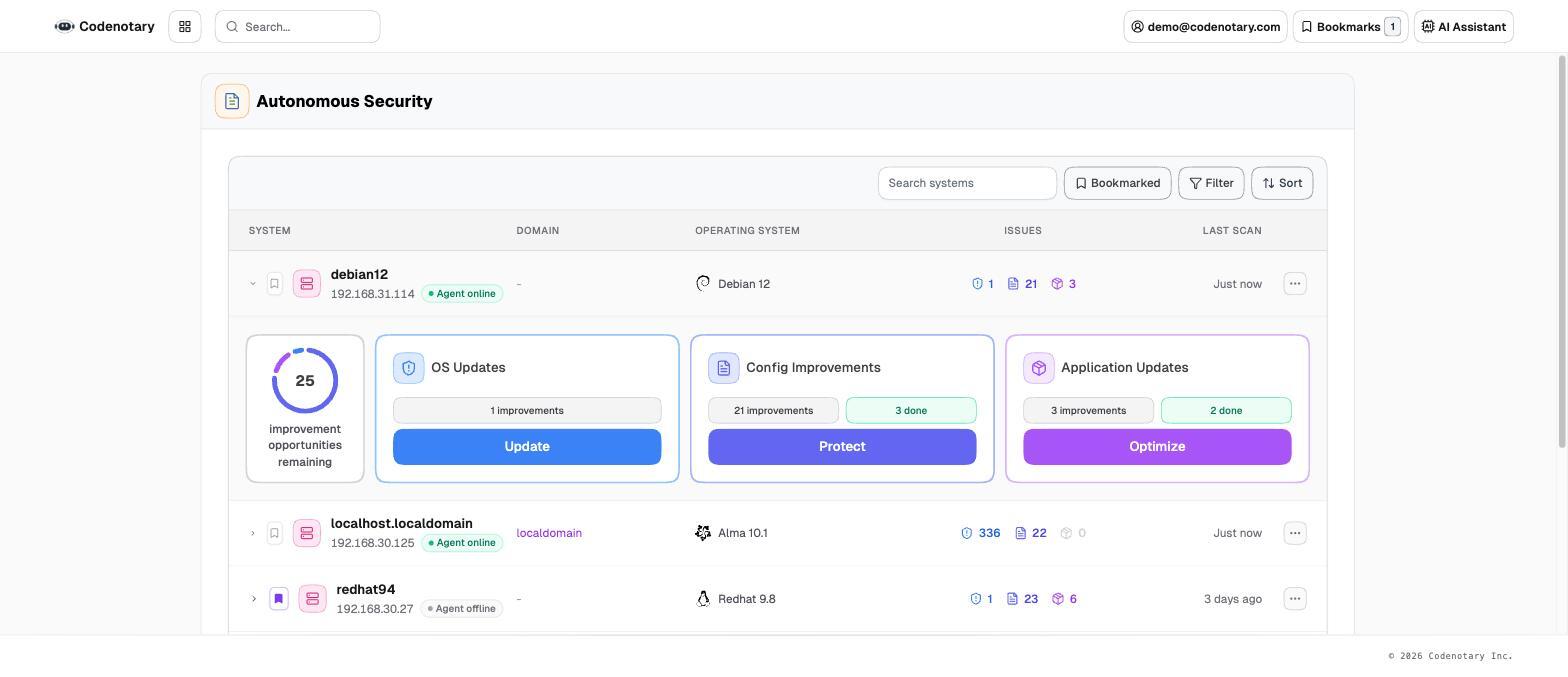Viewport: 1568px width, 677px height.
Task: Click the ISSUES column header
Action: tap(1023, 231)
